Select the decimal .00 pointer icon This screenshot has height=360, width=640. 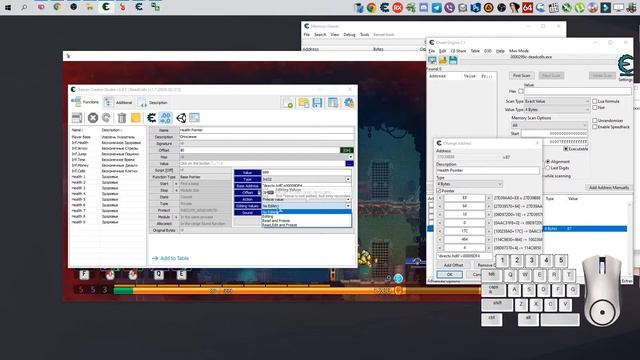[x=165, y=118]
